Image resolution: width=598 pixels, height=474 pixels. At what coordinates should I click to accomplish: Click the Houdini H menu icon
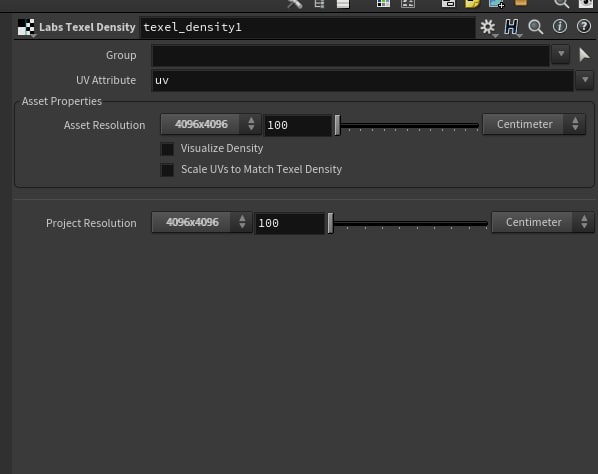point(511,27)
